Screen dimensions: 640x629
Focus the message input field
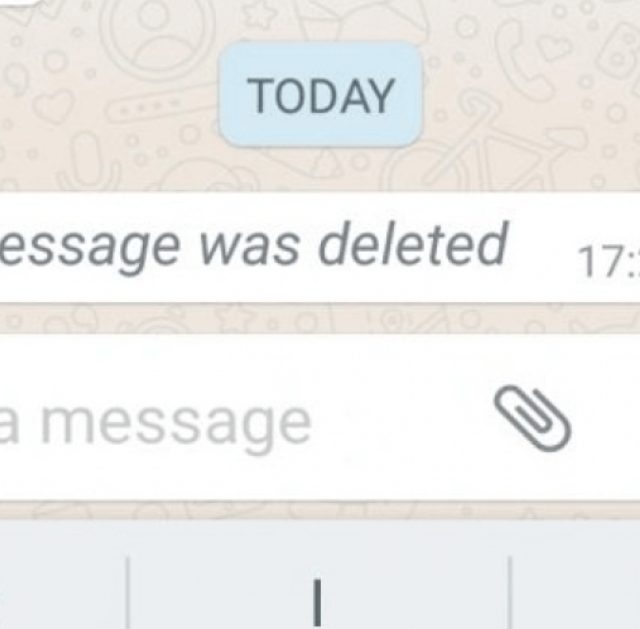click(x=320, y=418)
